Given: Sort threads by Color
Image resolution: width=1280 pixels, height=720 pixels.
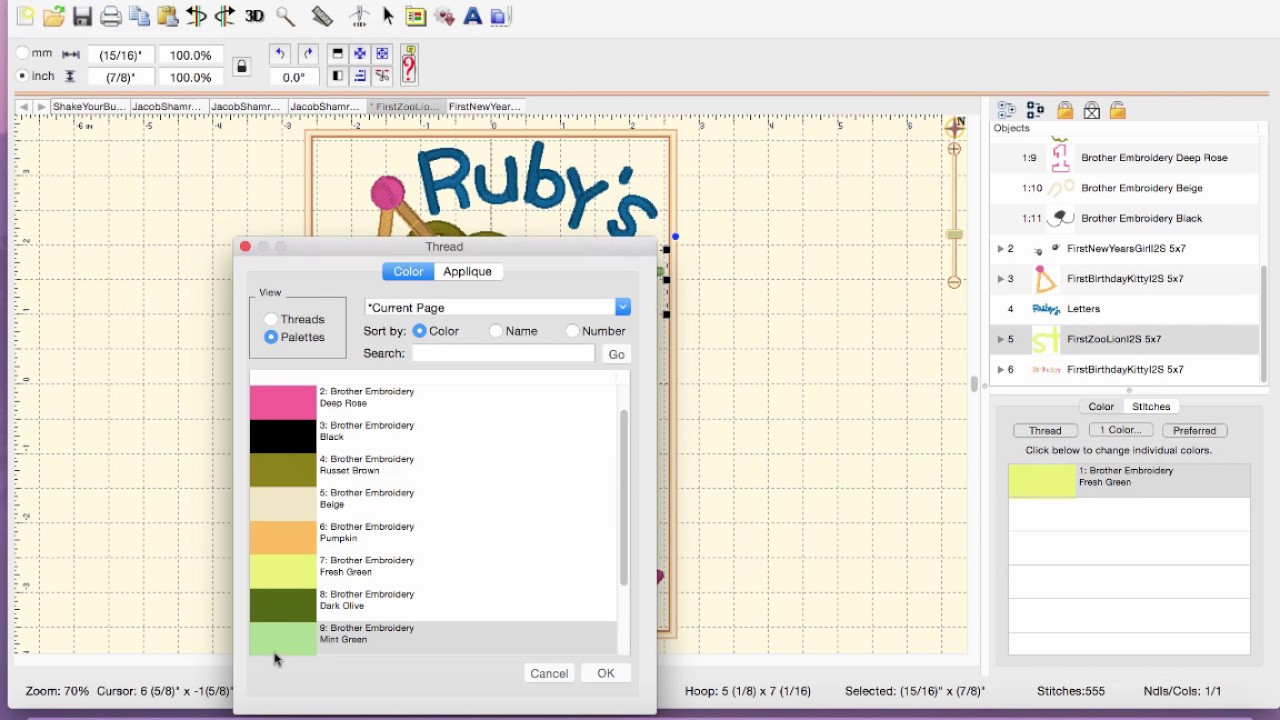Looking at the screenshot, I should point(419,331).
